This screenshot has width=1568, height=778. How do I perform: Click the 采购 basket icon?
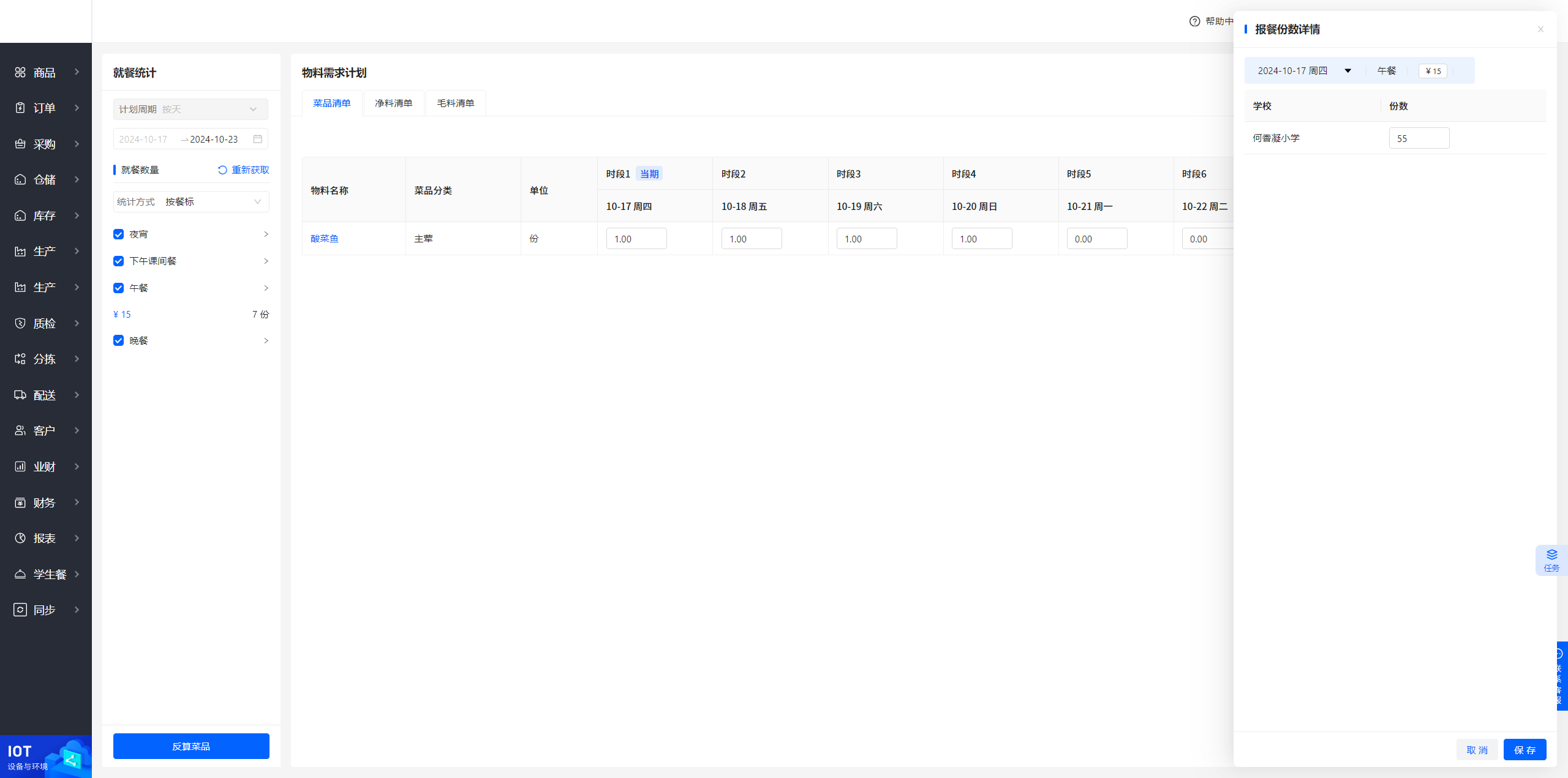coord(20,144)
